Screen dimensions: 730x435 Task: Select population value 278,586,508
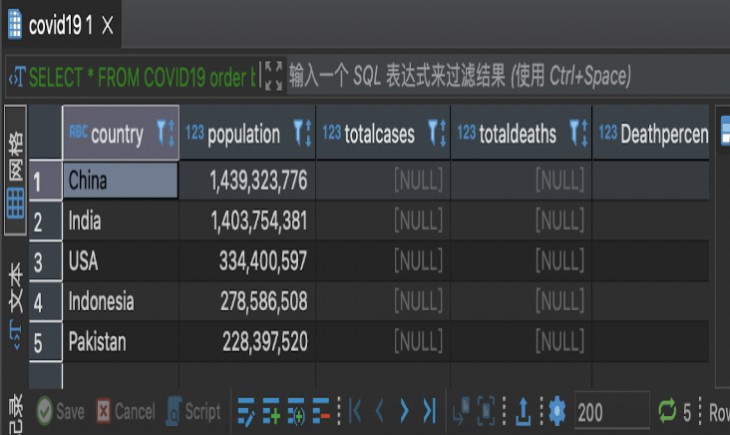(248, 301)
